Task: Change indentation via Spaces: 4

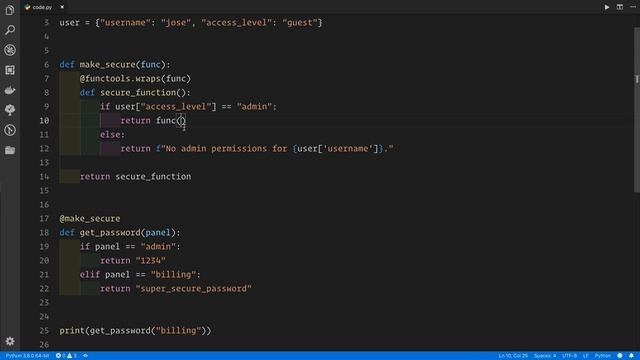Action: (x=545, y=356)
